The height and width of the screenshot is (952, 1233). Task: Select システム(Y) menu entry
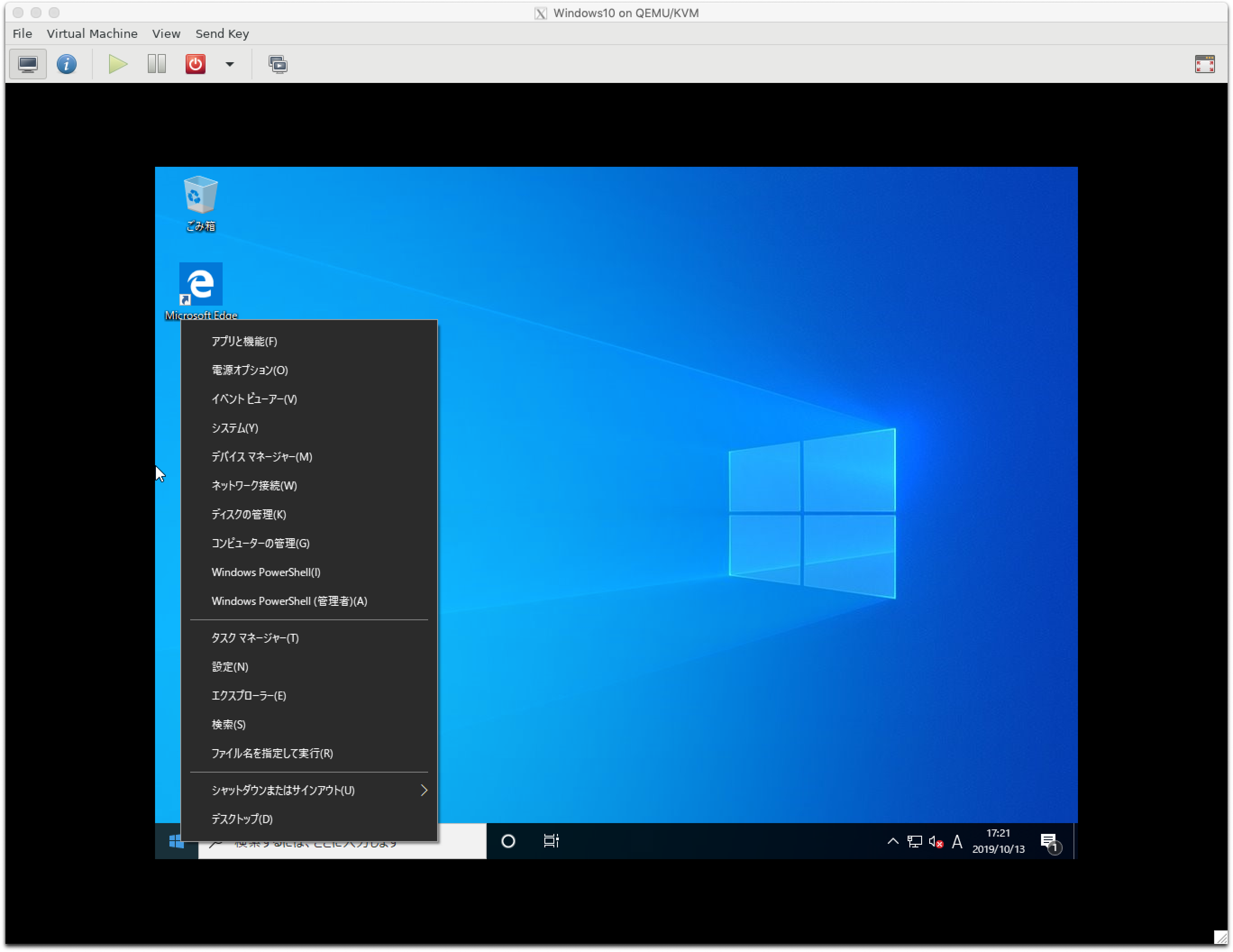[309, 428]
